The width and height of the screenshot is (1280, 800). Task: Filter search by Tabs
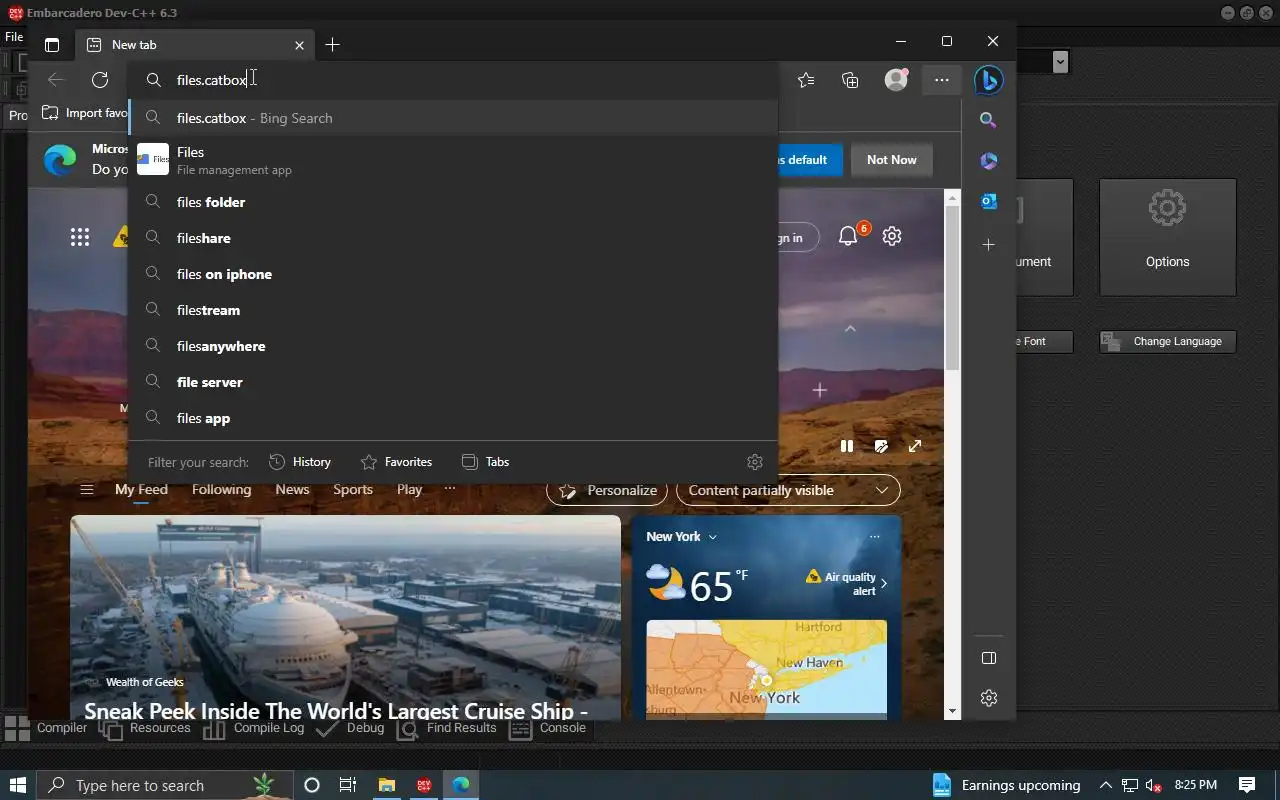click(x=485, y=462)
